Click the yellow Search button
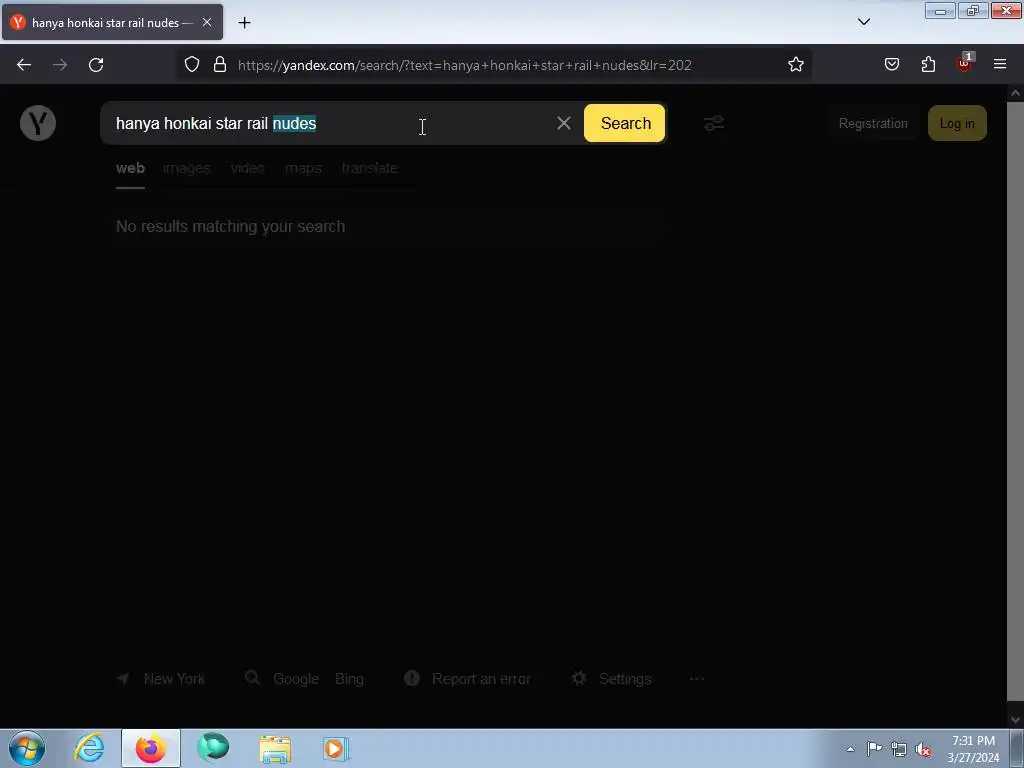This screenshot has height=768, width=1024. pos(624,123)
